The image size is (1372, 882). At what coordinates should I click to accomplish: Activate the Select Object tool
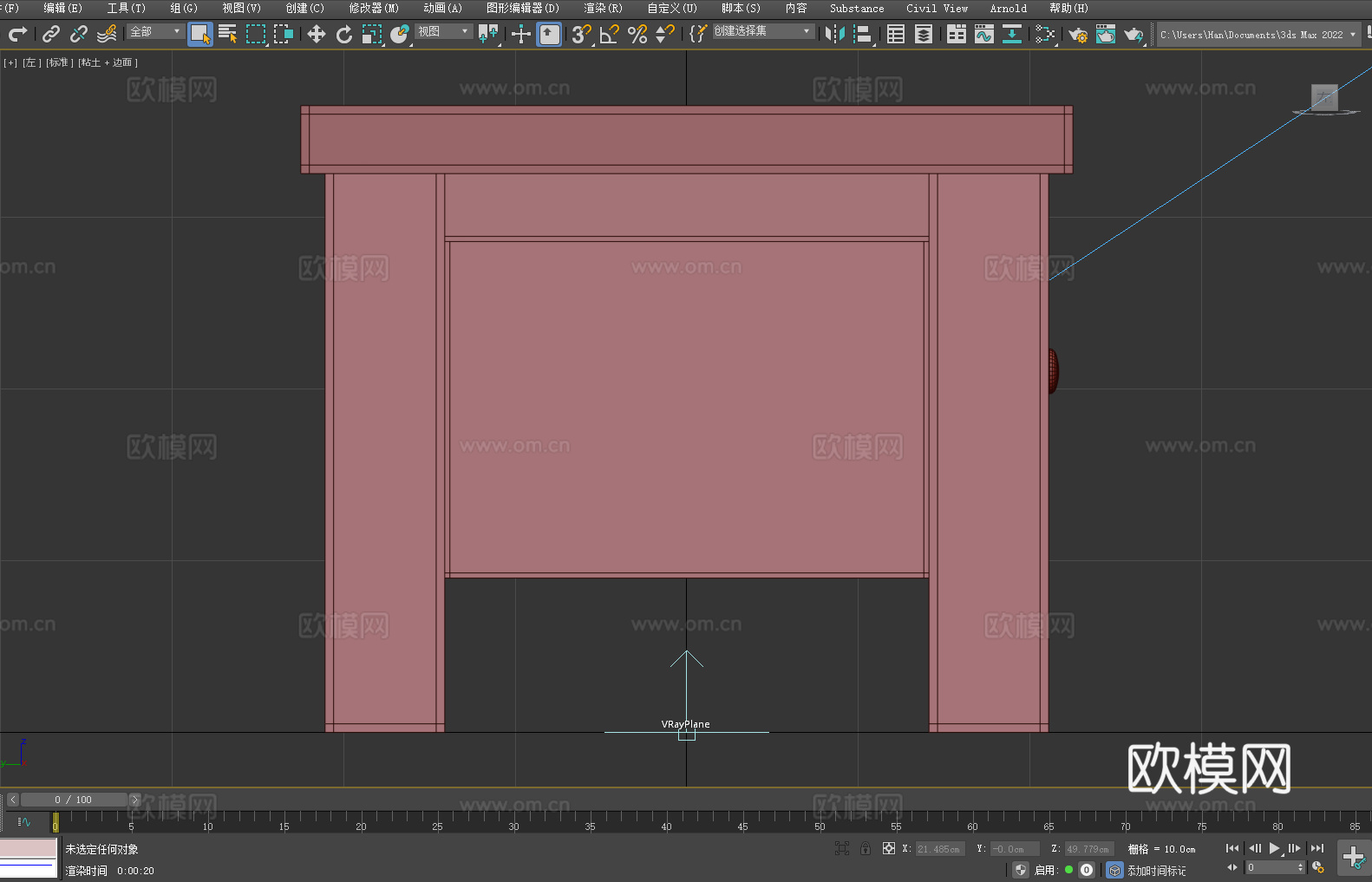pos(200,34)
